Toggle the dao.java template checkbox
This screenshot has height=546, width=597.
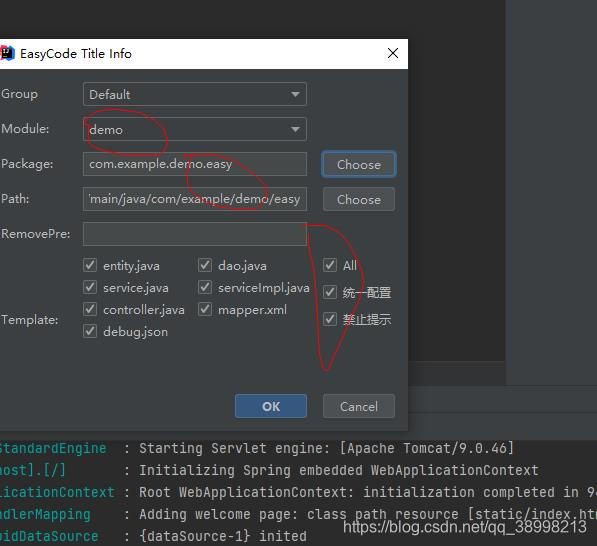pos(205,265)
